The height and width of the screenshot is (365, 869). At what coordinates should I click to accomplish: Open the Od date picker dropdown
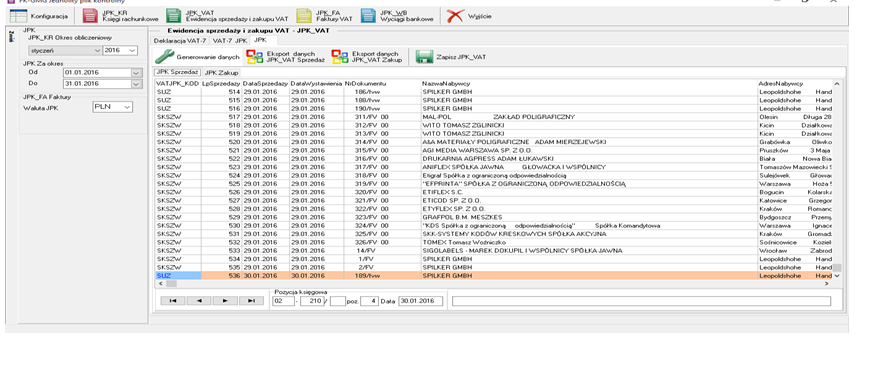tap(136, 73)
